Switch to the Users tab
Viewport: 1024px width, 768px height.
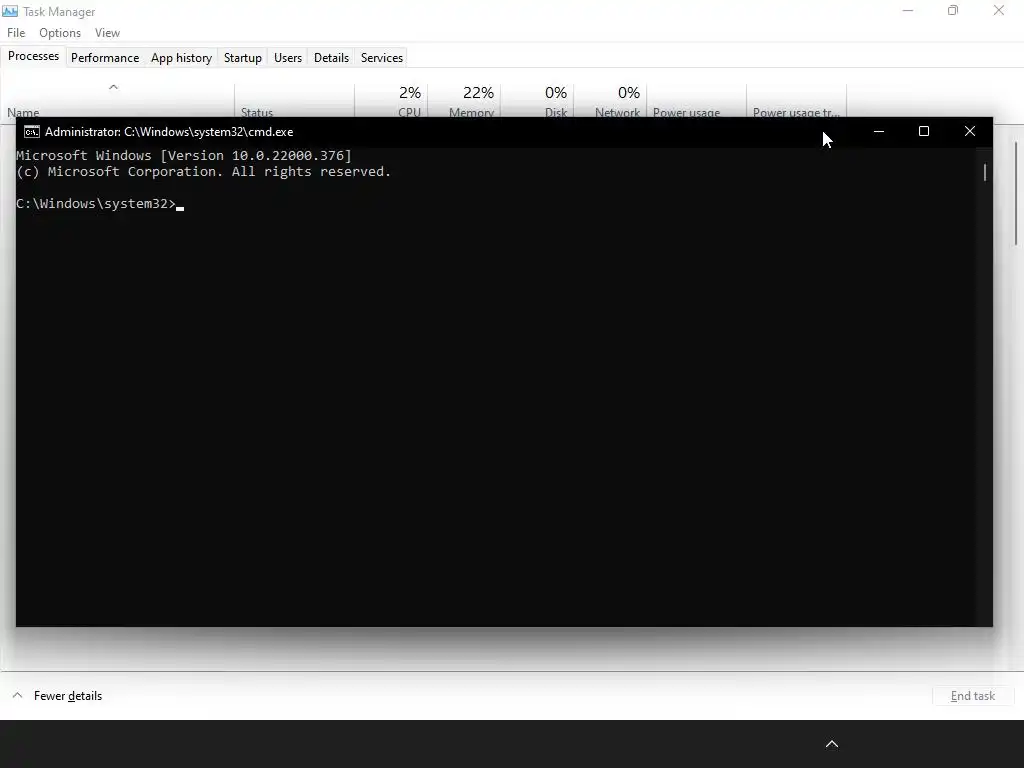[x=287, y=57]
